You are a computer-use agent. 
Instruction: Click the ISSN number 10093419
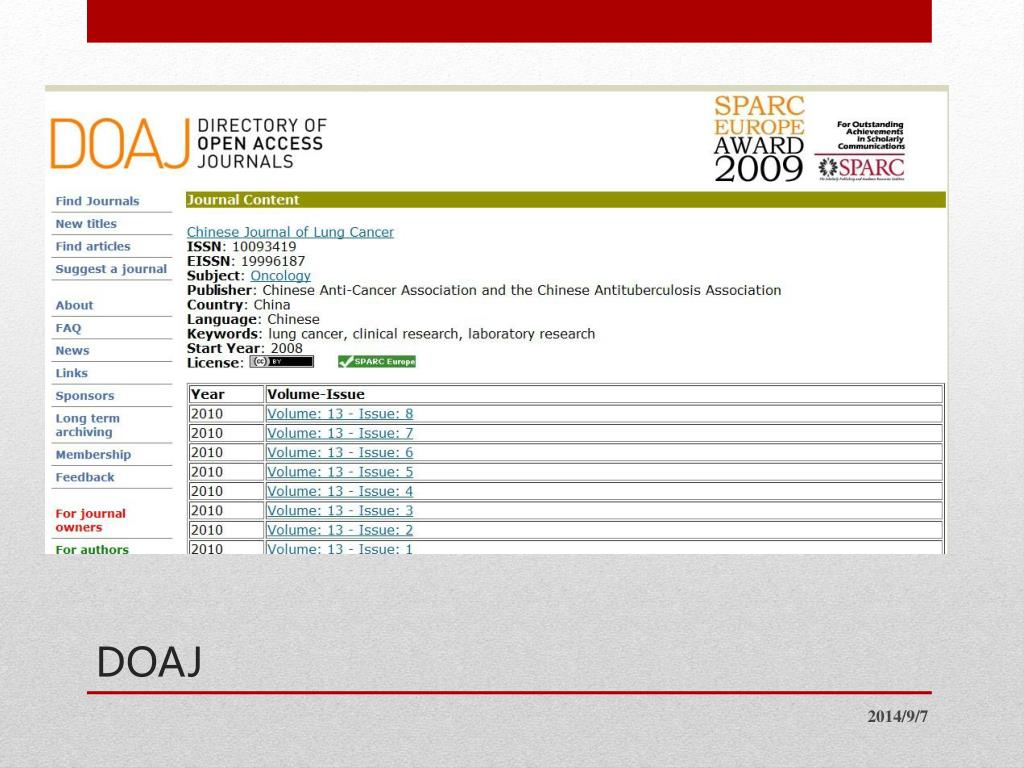264,247
